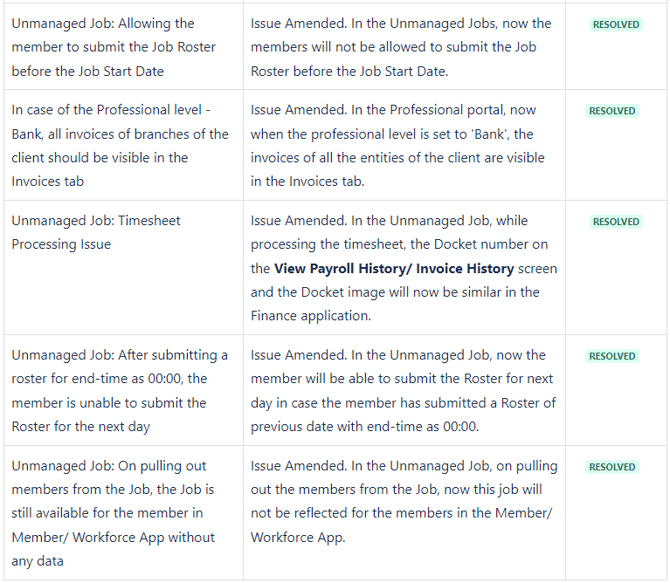Screen dimensions: 670x583
Task: Click bold View Payroll History/ Invoice History text
Action: point(394,268)
